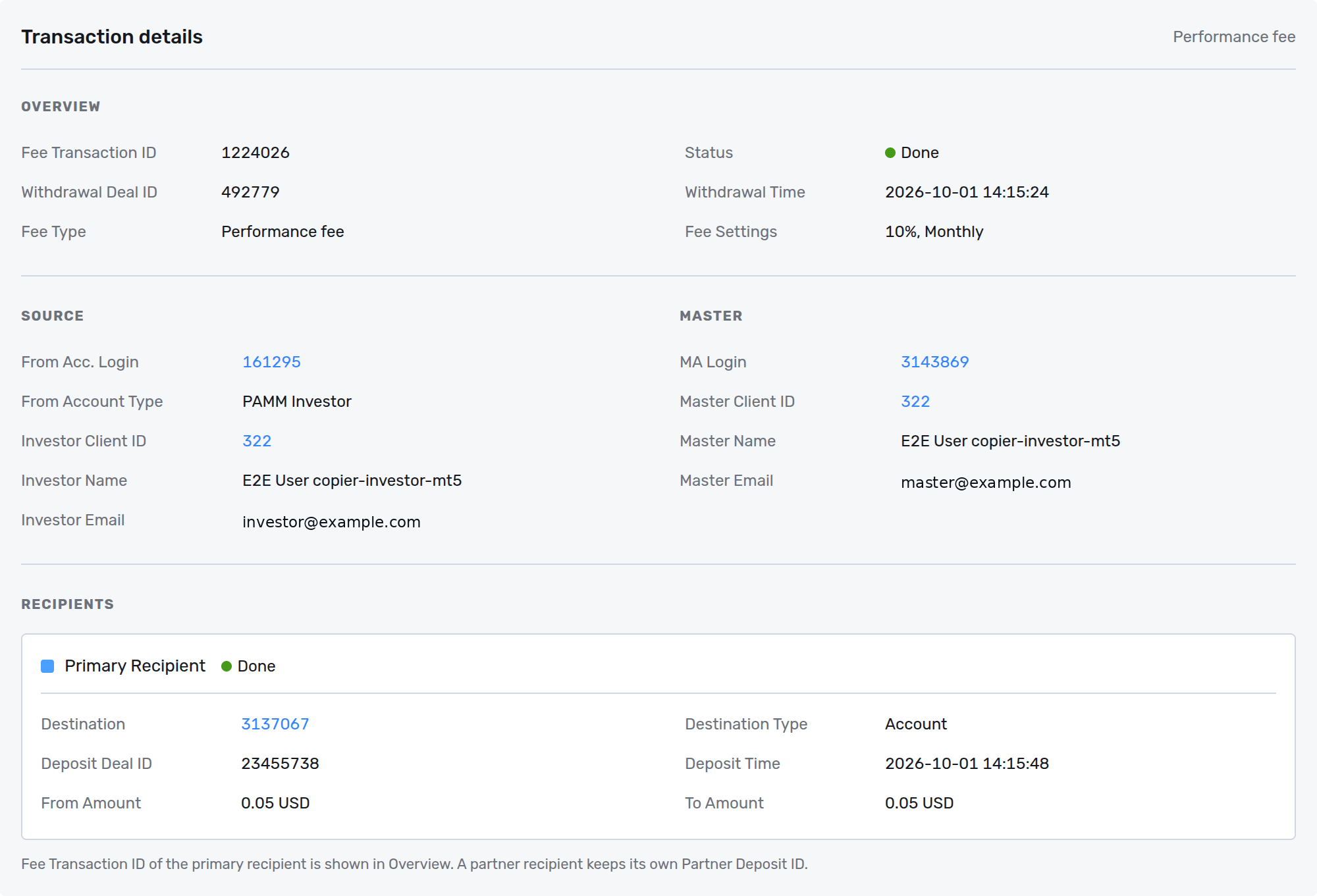1317x896 pixels.
Task: Select Investor Name value E2E User copier-investor-mt5
Action: click(352, 481)
